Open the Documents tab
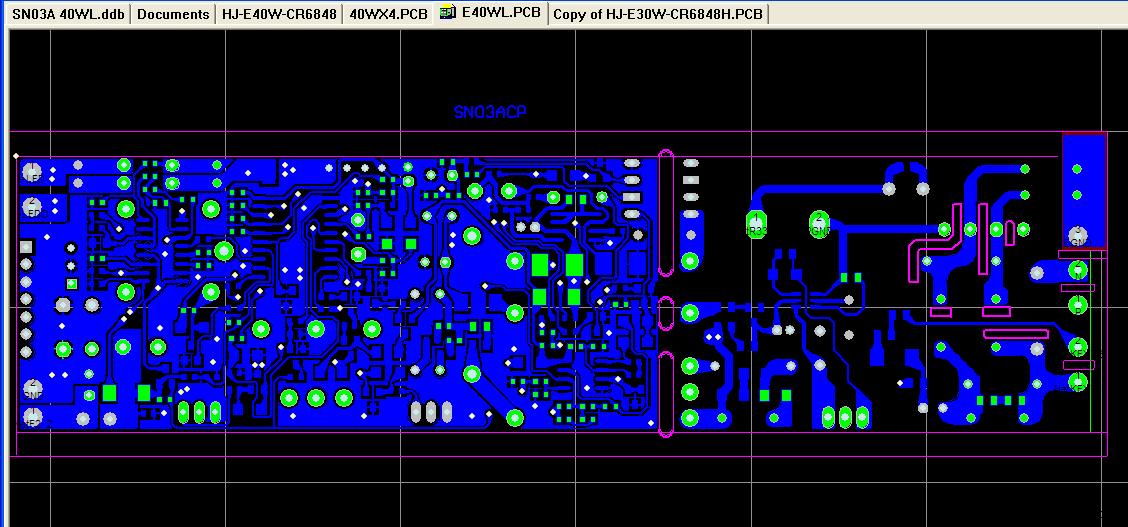This screenshot has width=1128, height=527. [x=173, y=14]
